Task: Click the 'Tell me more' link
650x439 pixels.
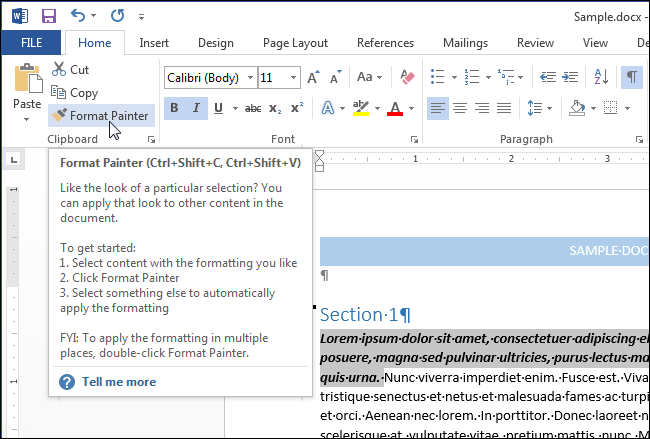Action: 118,381
